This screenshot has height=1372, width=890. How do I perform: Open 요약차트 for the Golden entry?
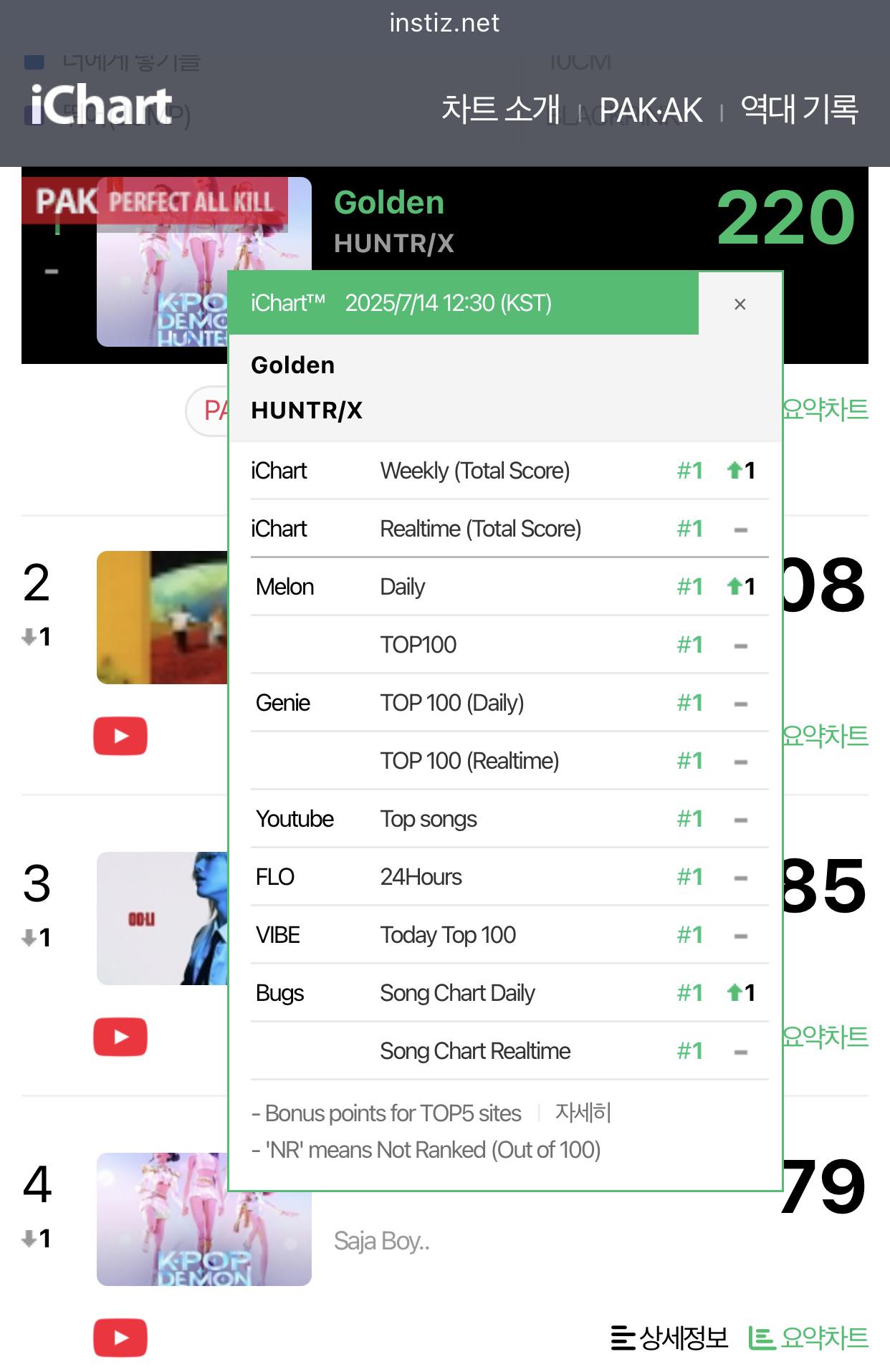coord(826,410)
